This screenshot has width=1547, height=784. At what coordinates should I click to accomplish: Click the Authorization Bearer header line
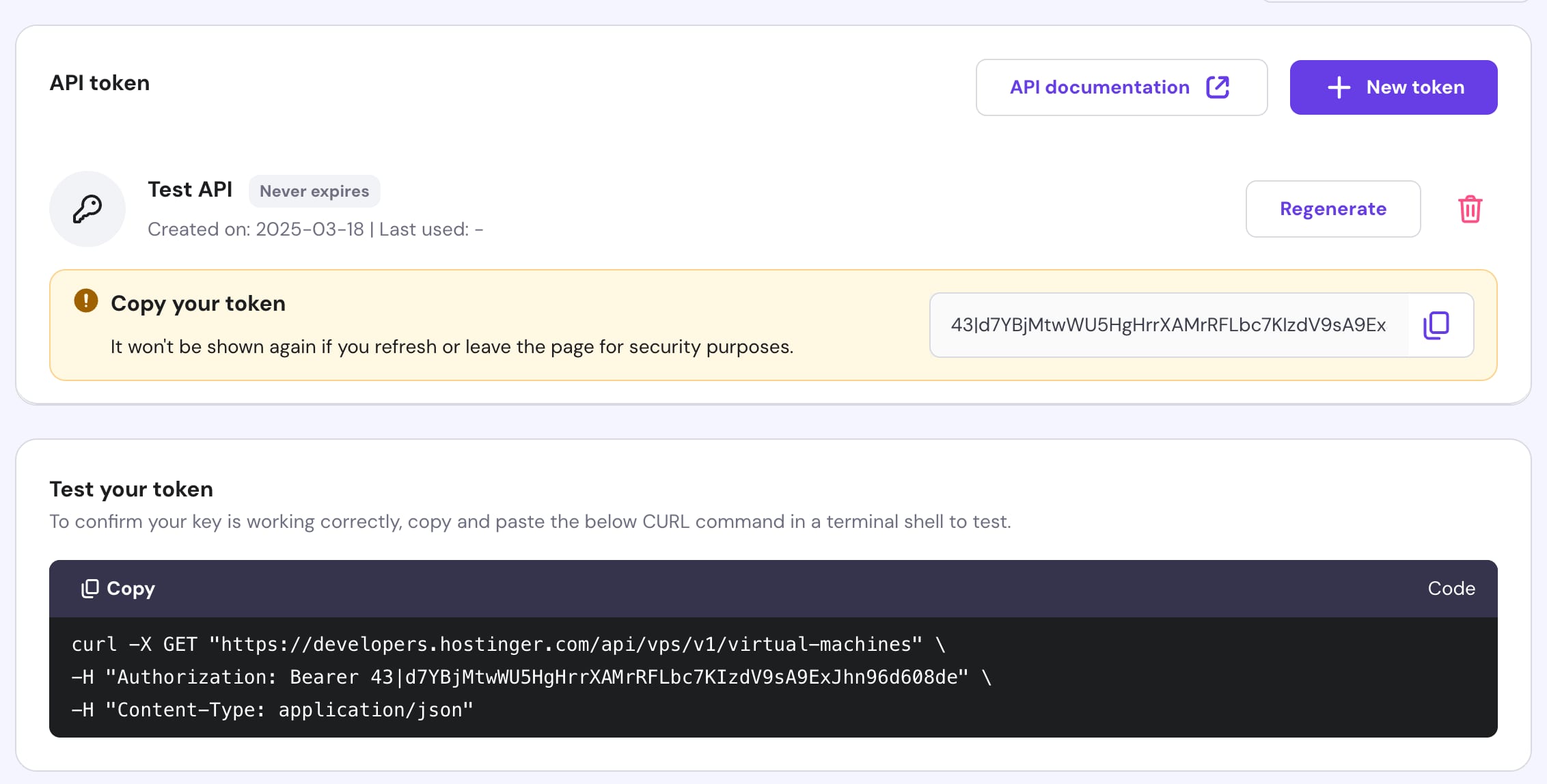click(532, 677)
